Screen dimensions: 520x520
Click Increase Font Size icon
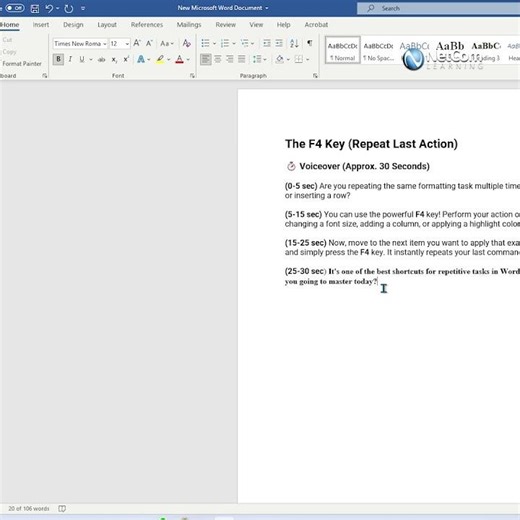(137, 43)
